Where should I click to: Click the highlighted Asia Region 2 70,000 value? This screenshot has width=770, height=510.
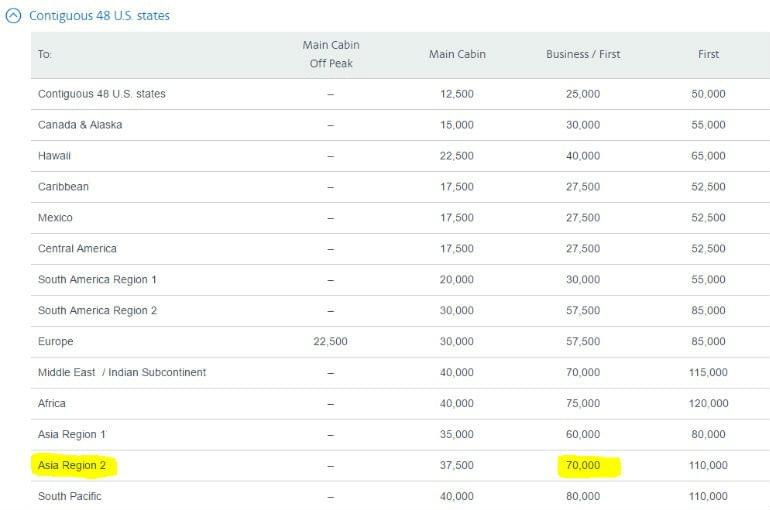(583, 465)
